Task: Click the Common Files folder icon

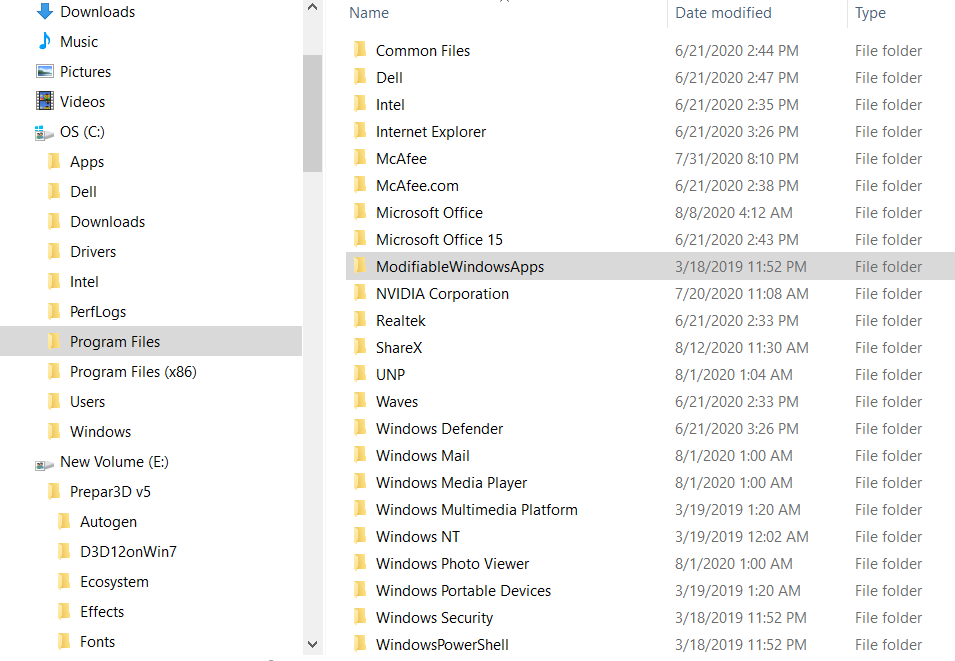Action: click(360, 49)
